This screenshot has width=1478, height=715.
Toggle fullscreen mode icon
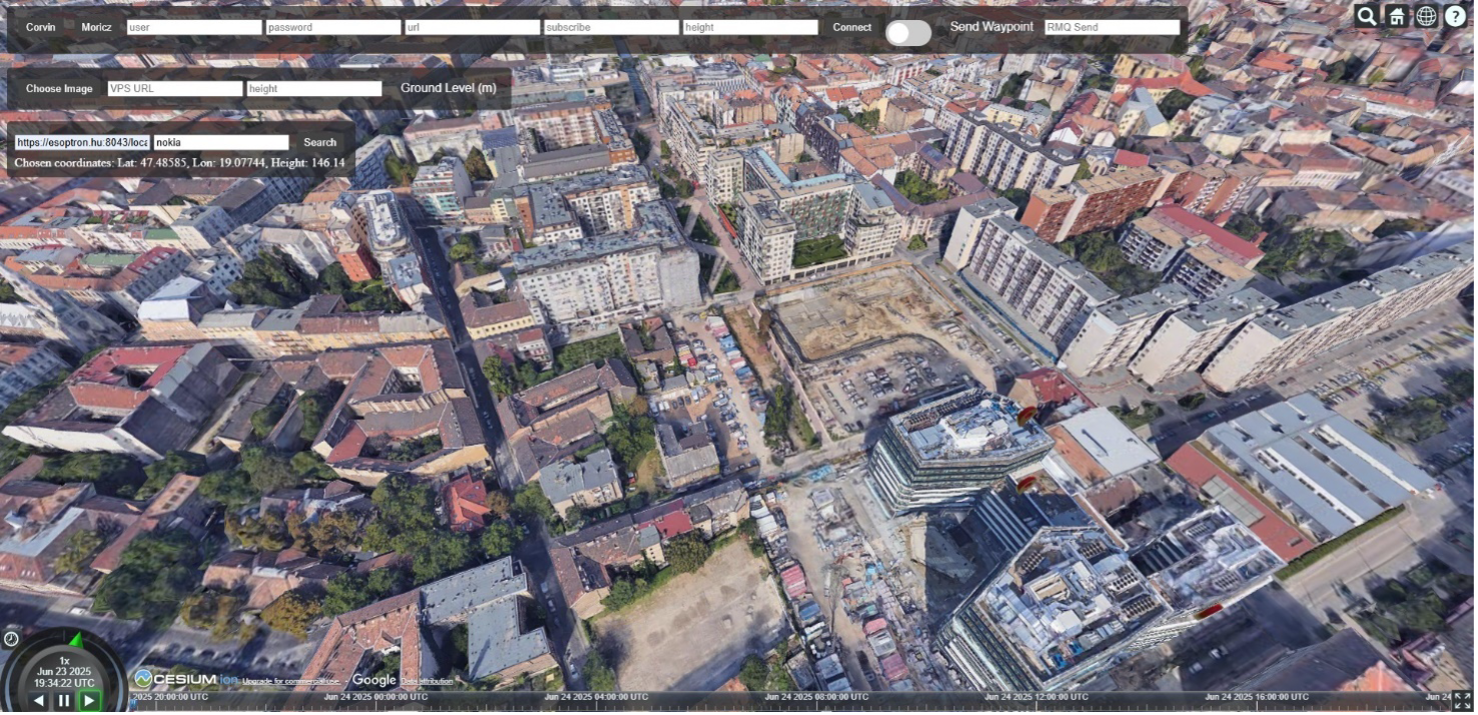pyautogui.click(x=1462, y=701)
